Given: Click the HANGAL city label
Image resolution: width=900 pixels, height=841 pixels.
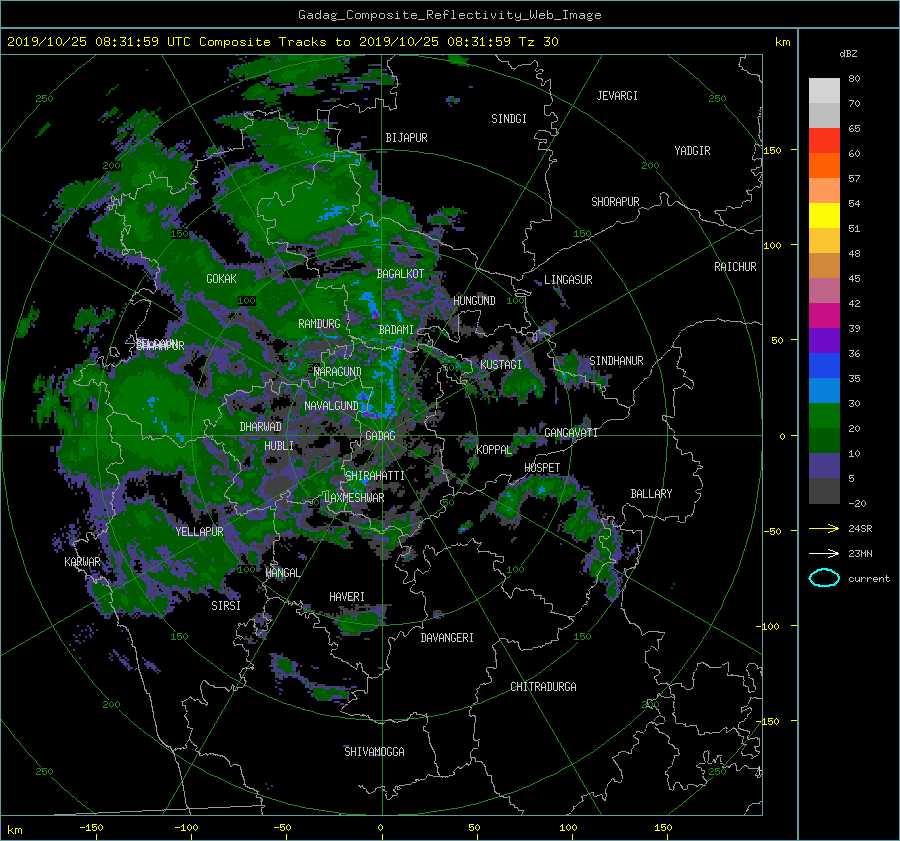Looking at the screenshot, I should point(283,573).
